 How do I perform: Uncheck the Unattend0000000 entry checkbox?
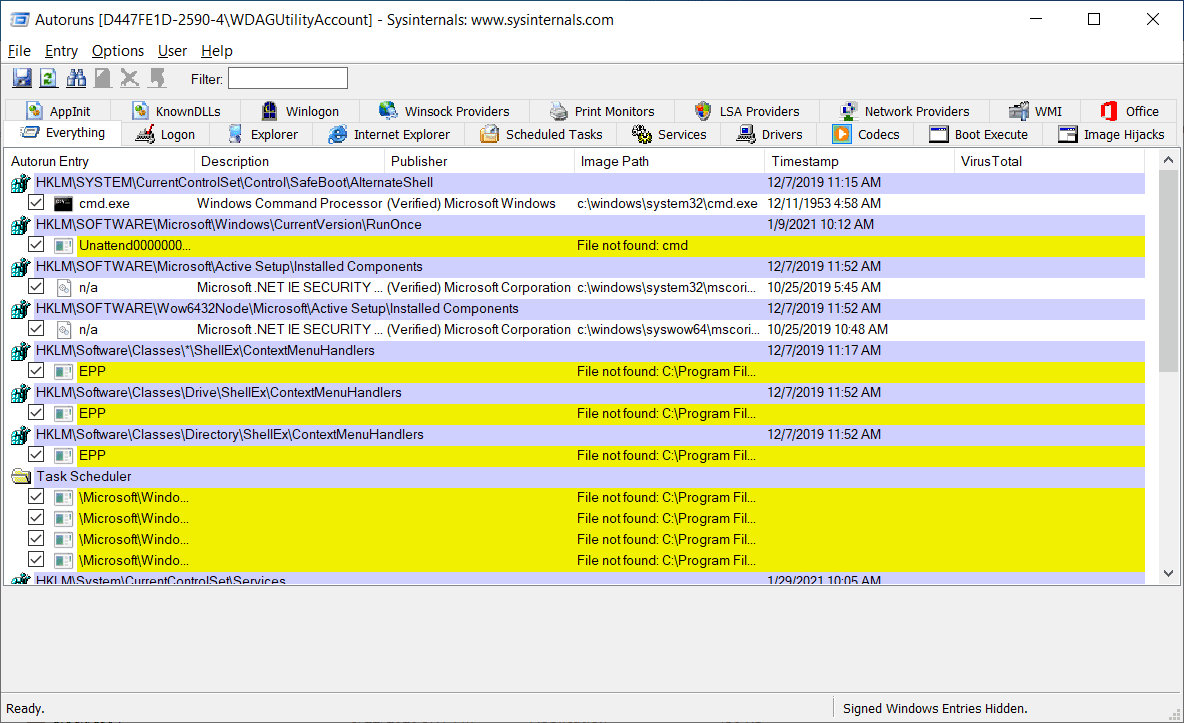(x=35, y=245)
